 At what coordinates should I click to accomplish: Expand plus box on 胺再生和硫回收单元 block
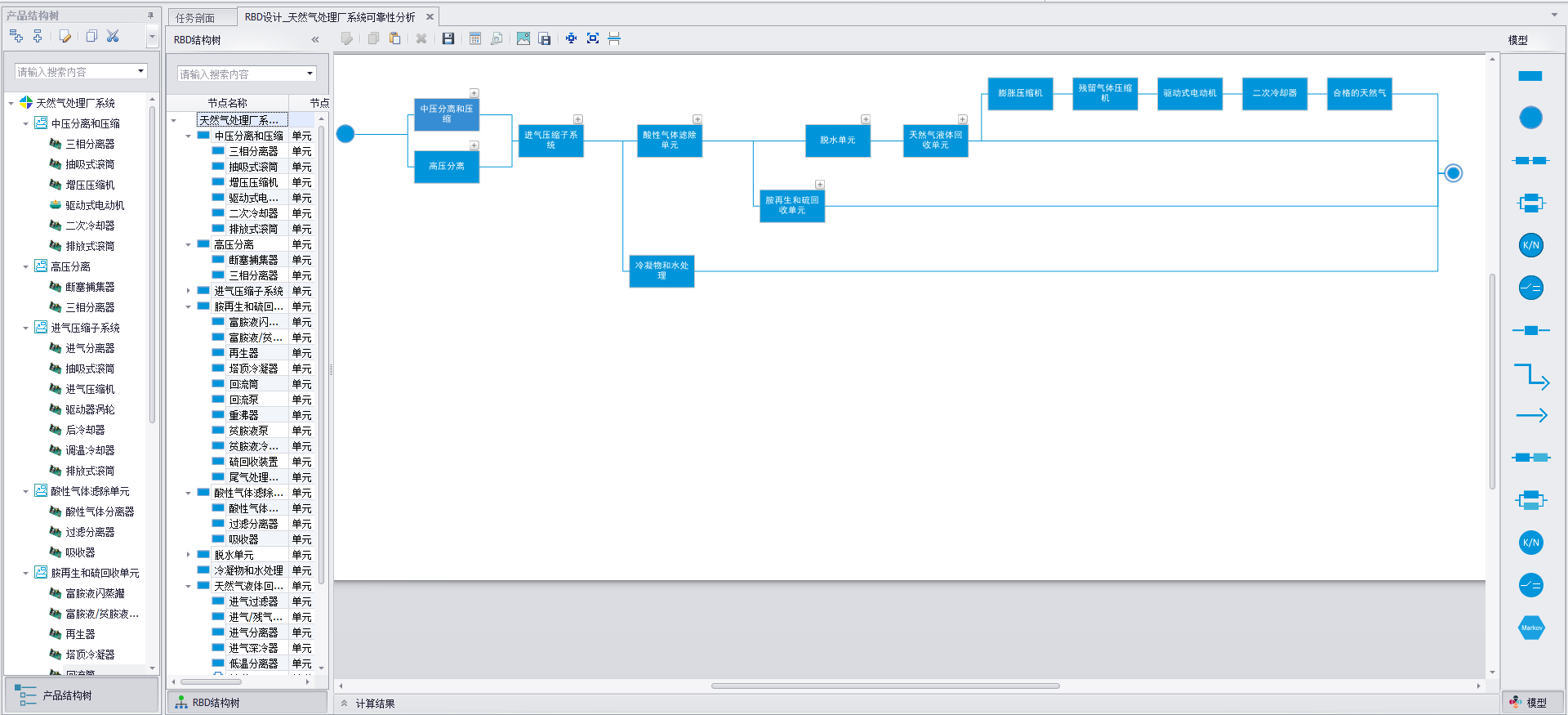click(x=820, y=185)
